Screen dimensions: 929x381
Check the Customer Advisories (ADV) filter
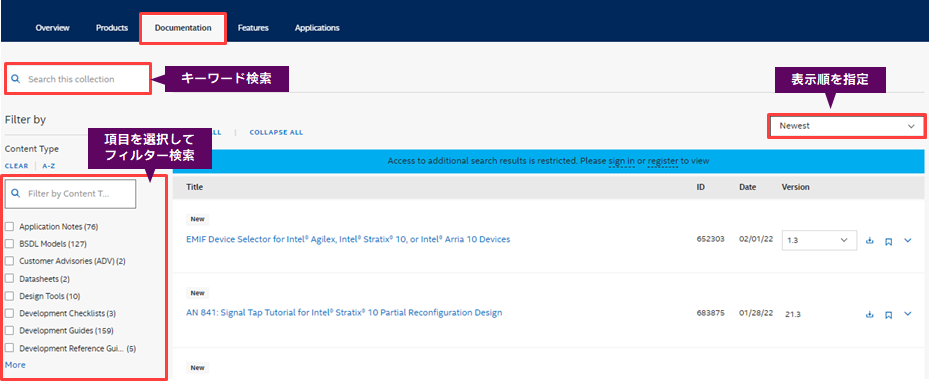(x=9, y=261)
